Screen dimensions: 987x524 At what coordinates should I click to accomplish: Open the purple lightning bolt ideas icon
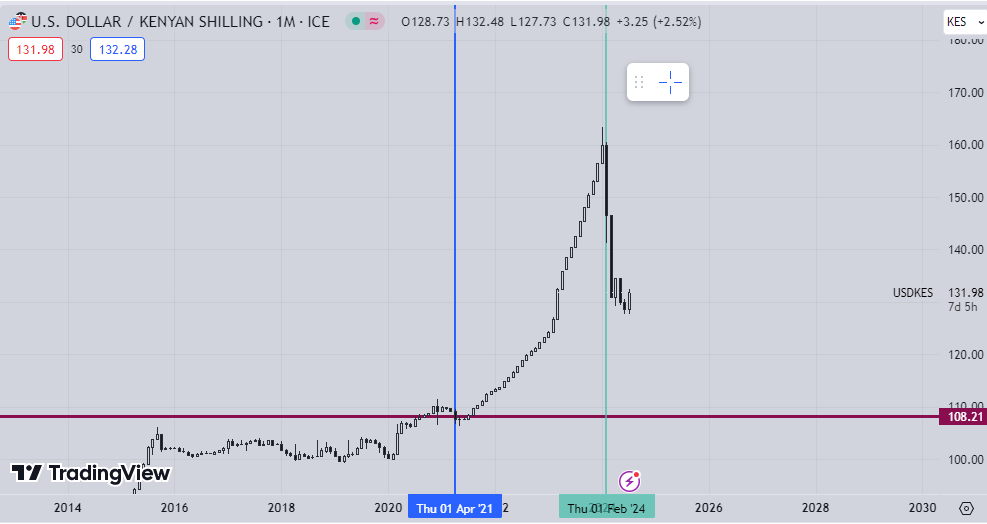click(x=630, y=480)
